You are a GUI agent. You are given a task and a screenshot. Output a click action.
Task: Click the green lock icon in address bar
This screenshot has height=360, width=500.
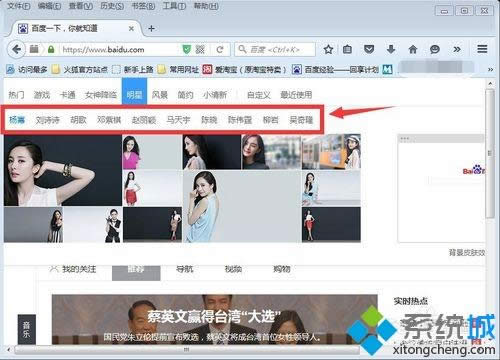[x=51, y=50]
